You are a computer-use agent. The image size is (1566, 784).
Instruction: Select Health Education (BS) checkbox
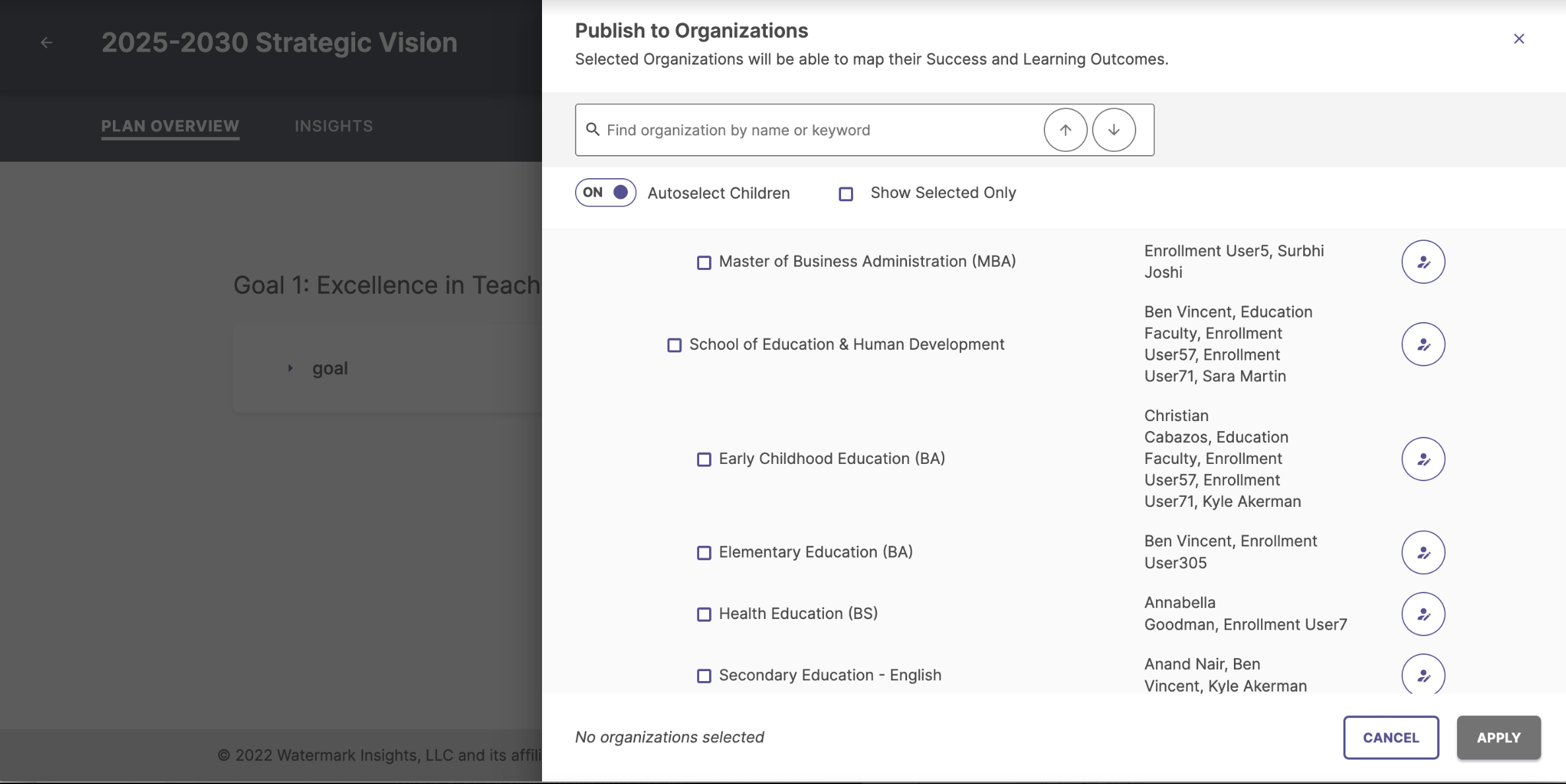pyautogui.click(x=704, y=614)
